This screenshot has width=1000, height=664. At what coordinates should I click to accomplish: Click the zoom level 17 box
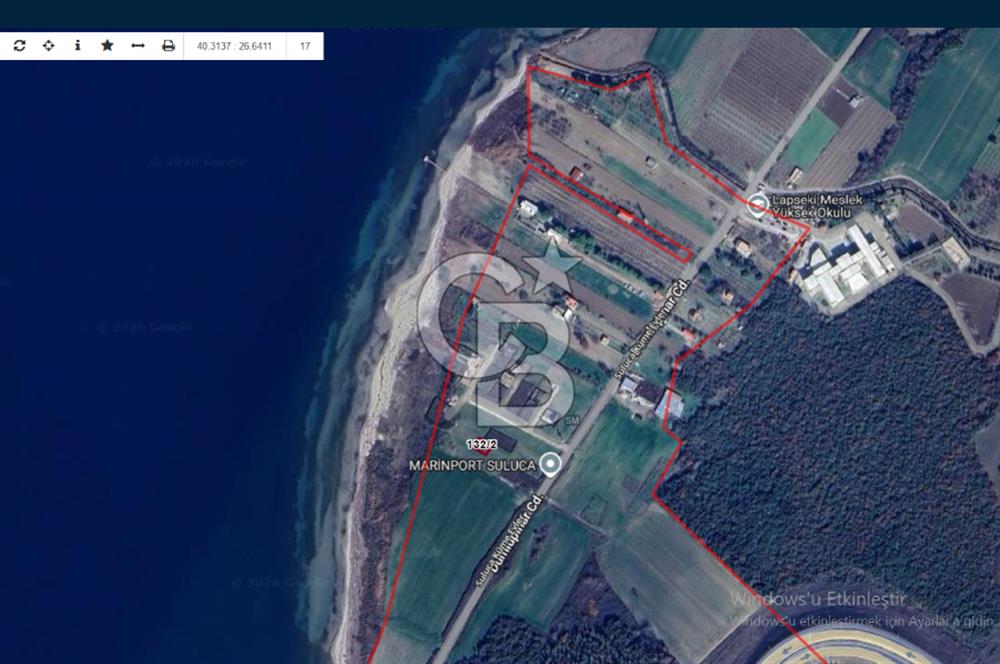[305, 46]
